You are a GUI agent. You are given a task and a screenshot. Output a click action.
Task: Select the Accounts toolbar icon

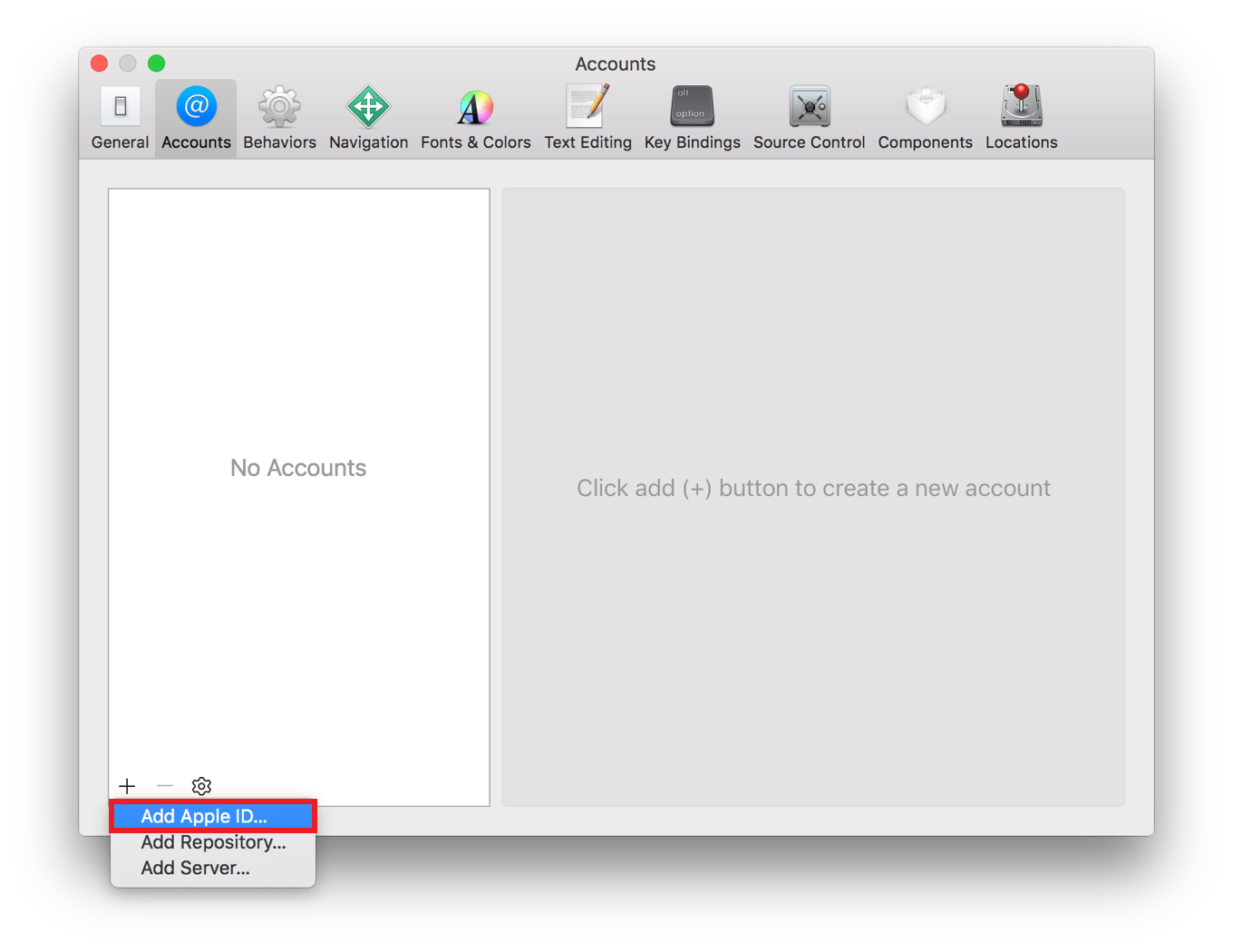point(195,116)
